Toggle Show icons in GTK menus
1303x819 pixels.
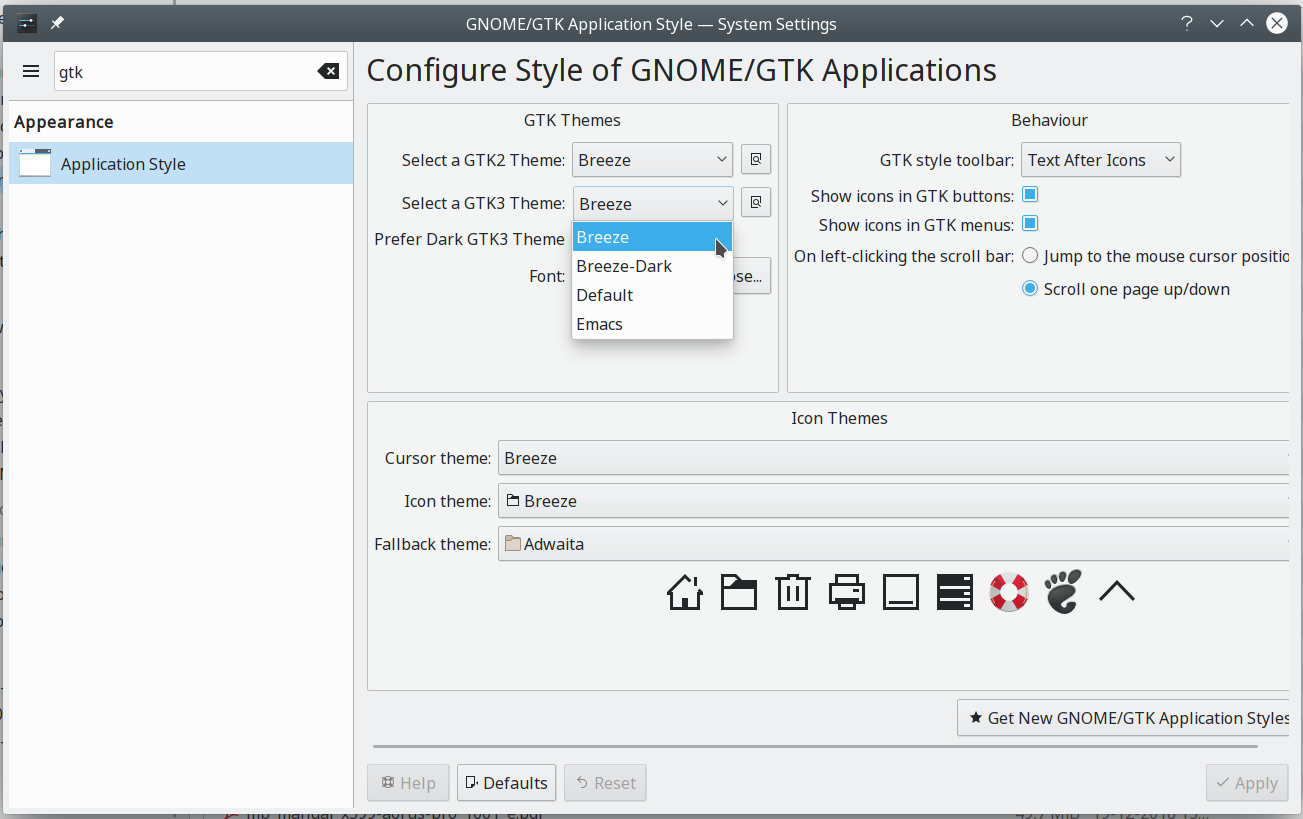tap(1030, 223)
